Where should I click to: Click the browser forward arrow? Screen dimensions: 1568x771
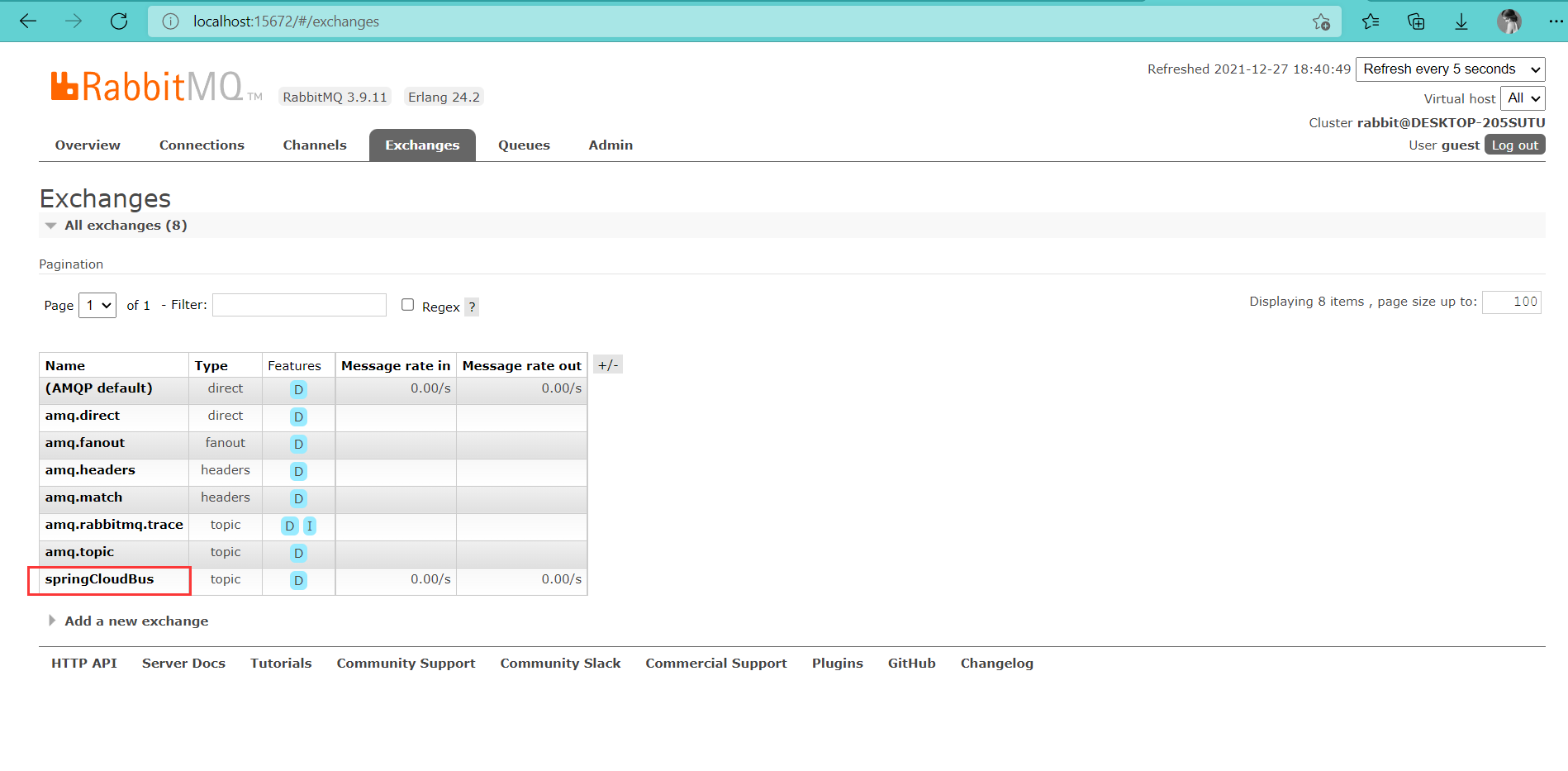click(x=74, y=21)
